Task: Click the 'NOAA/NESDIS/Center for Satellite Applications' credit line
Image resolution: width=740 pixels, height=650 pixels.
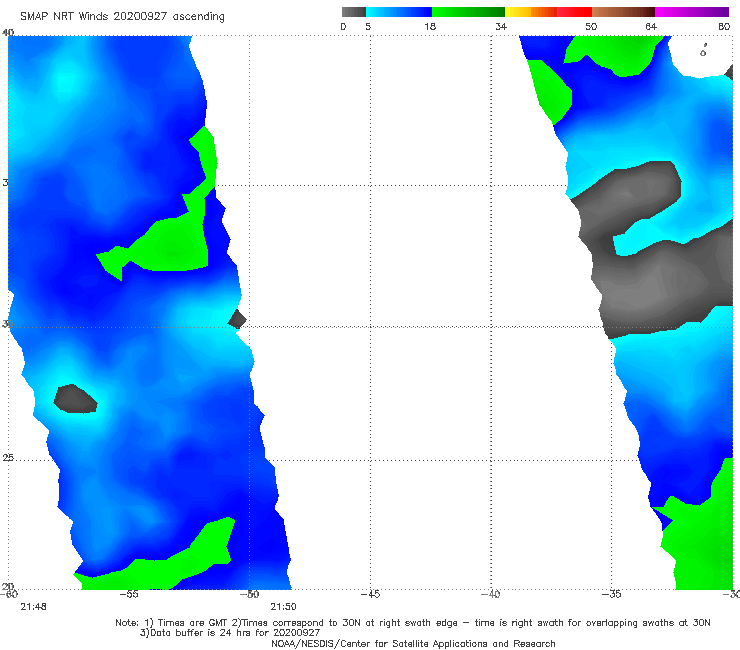Action: click(413, 644)
